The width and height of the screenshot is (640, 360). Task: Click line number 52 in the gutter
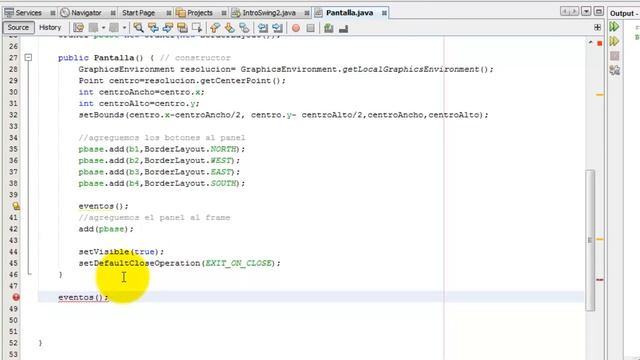(13, 343)
